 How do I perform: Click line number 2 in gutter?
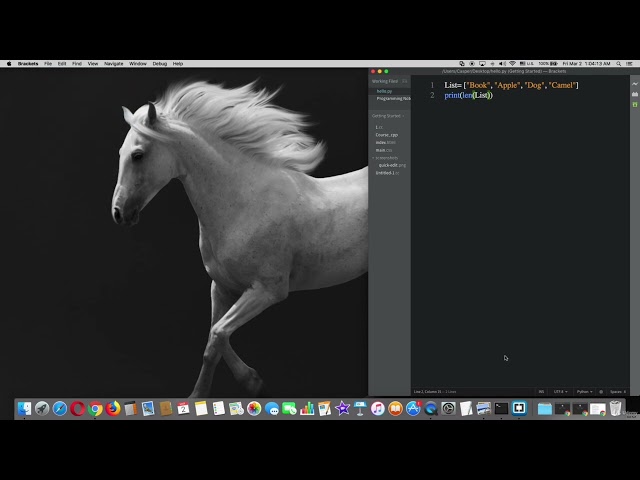coord(432,95)
